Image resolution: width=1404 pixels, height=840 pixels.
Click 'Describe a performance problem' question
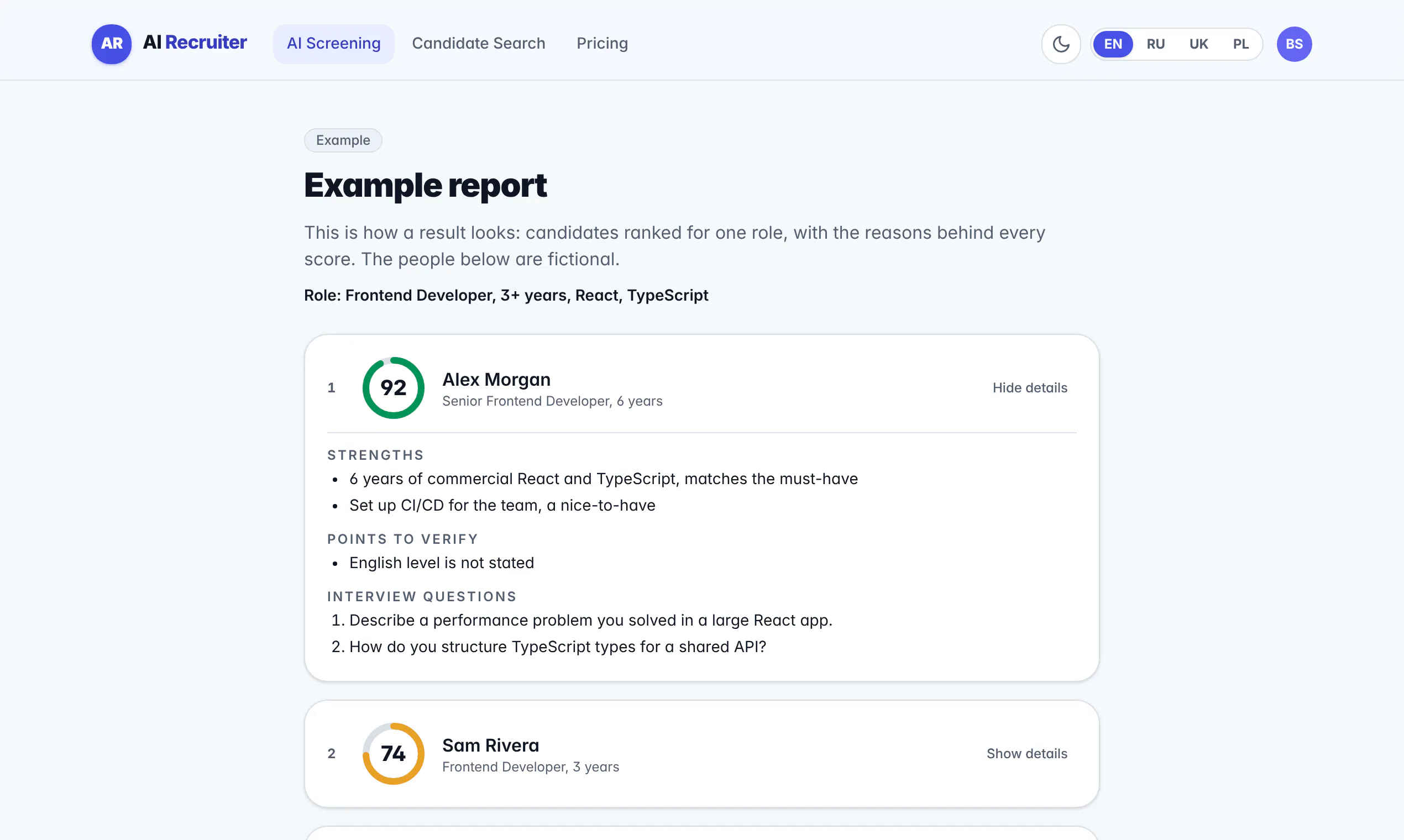point(590,620)
